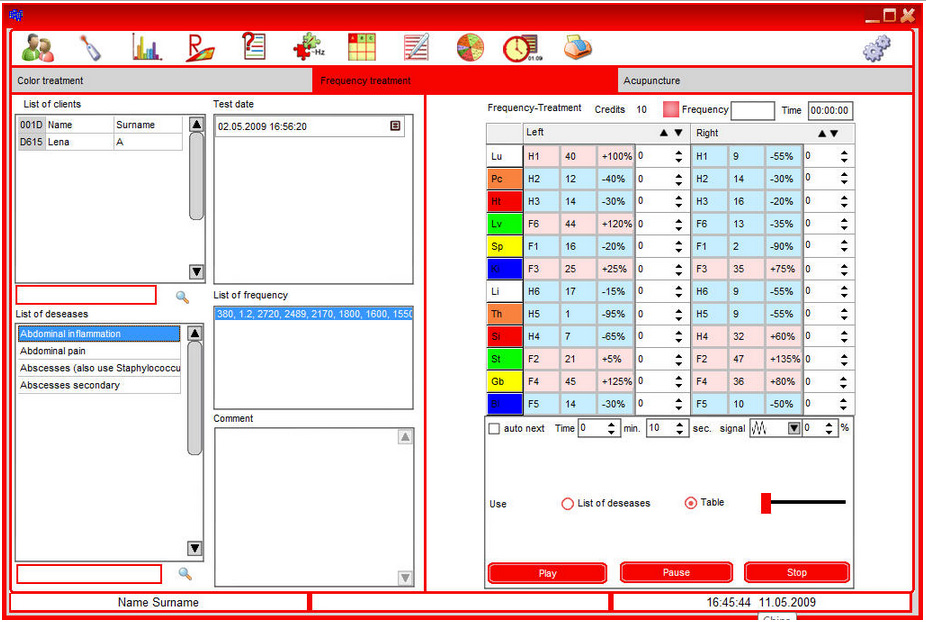Viewport: 926px width, 622px height.
Task: Open the pie chart icon
Action: tap(470, 47)
